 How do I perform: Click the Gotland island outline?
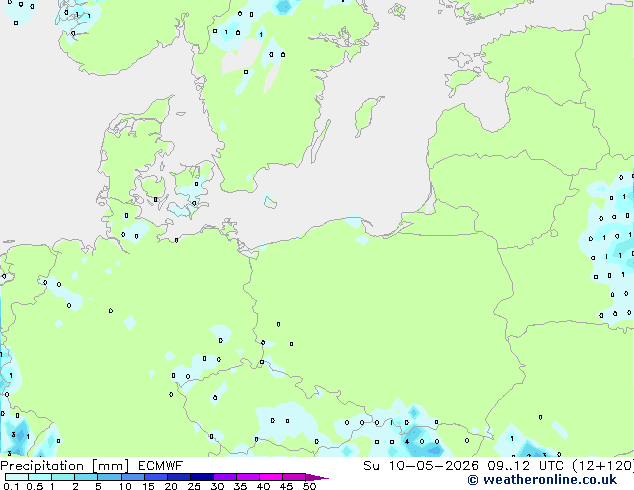coord(367,116)
